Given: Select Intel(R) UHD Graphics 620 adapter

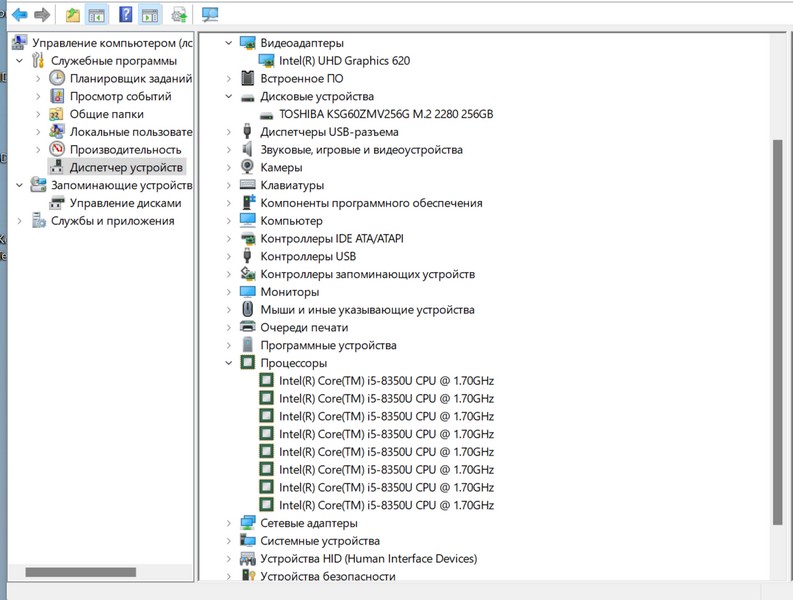Looking at the screenshot, I should point(344,61).
